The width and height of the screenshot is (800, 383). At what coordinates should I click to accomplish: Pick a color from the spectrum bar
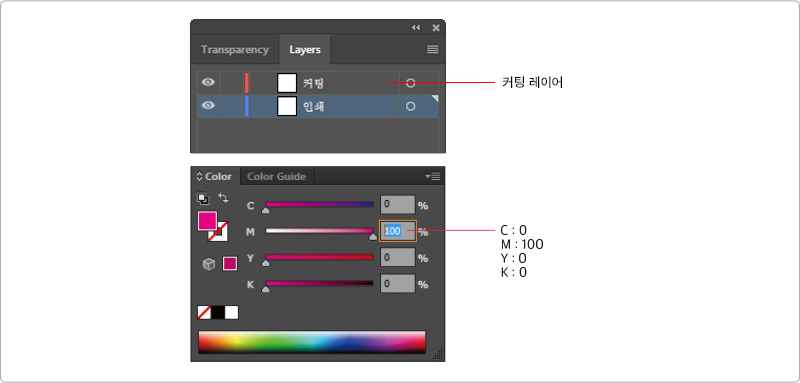point(312,342)
